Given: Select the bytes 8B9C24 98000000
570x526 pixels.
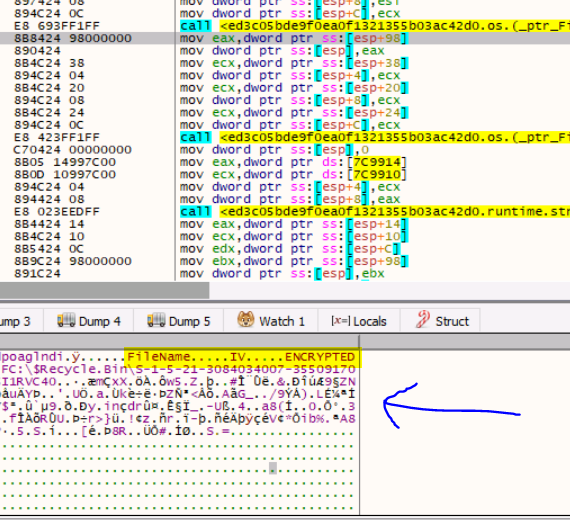Looking at the screenshot, I should [x=72, y=261].
